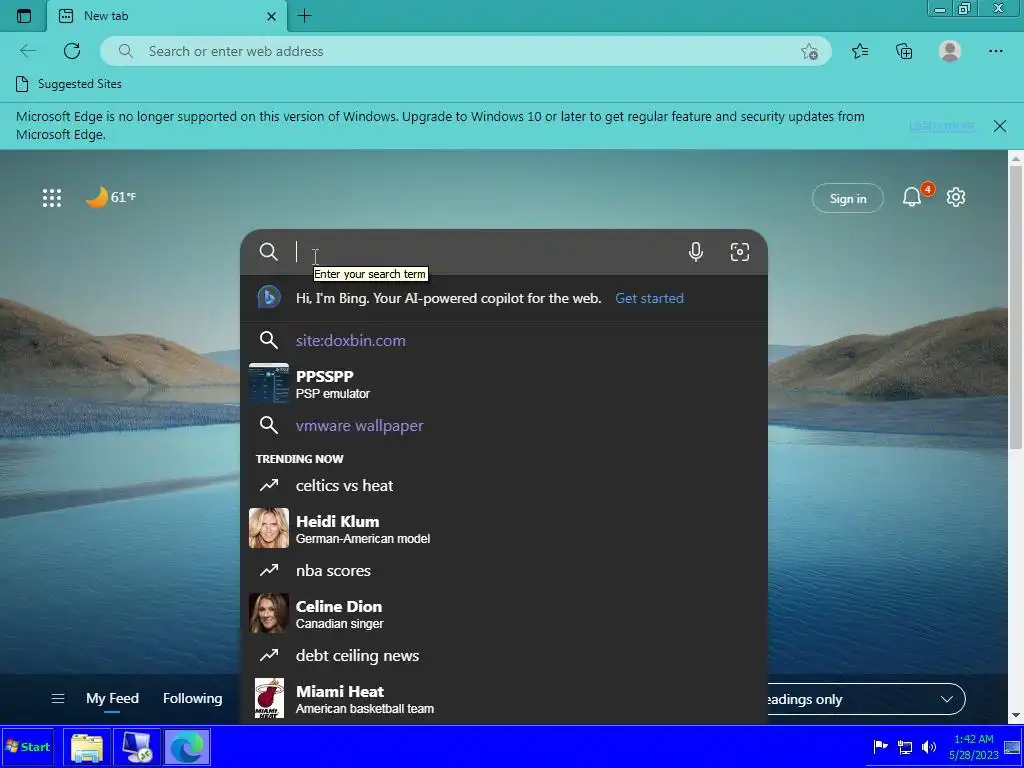Image resolution: width=1024 pixels, height=768 pixels.
Task: Switch to the My Feed tab
Action: coord(112,699)
